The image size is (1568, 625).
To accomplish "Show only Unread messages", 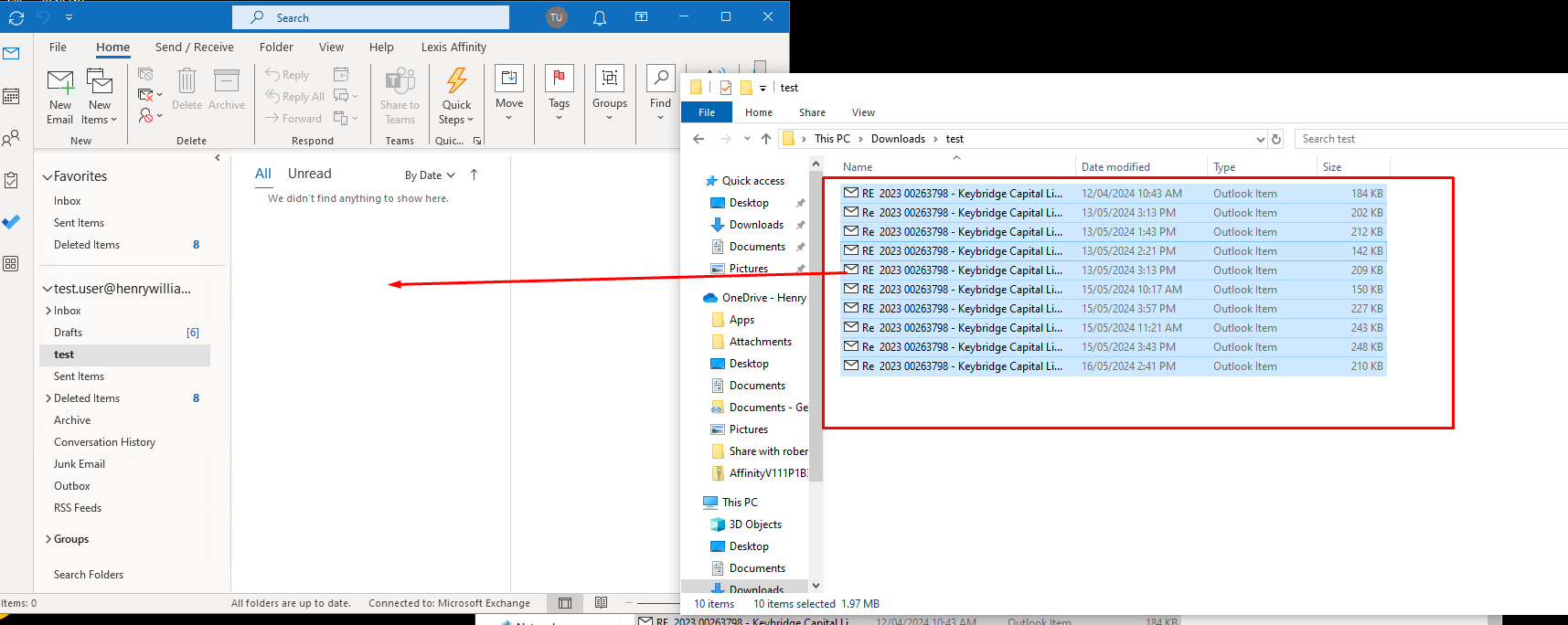I will 309,174.
